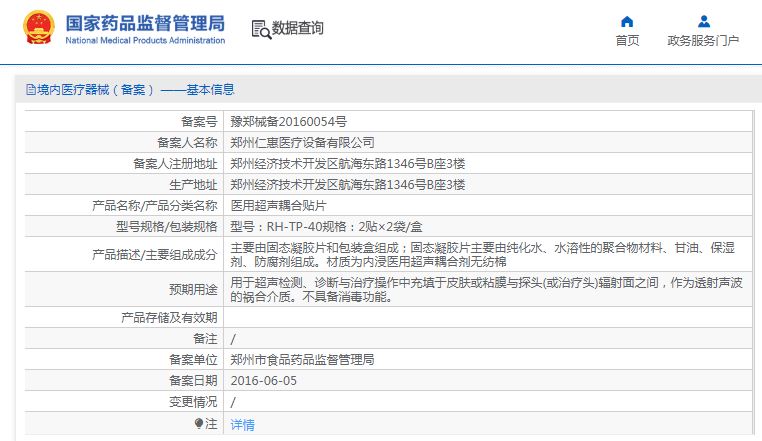Click the 政务服务门户 user icon

point(704,21)
